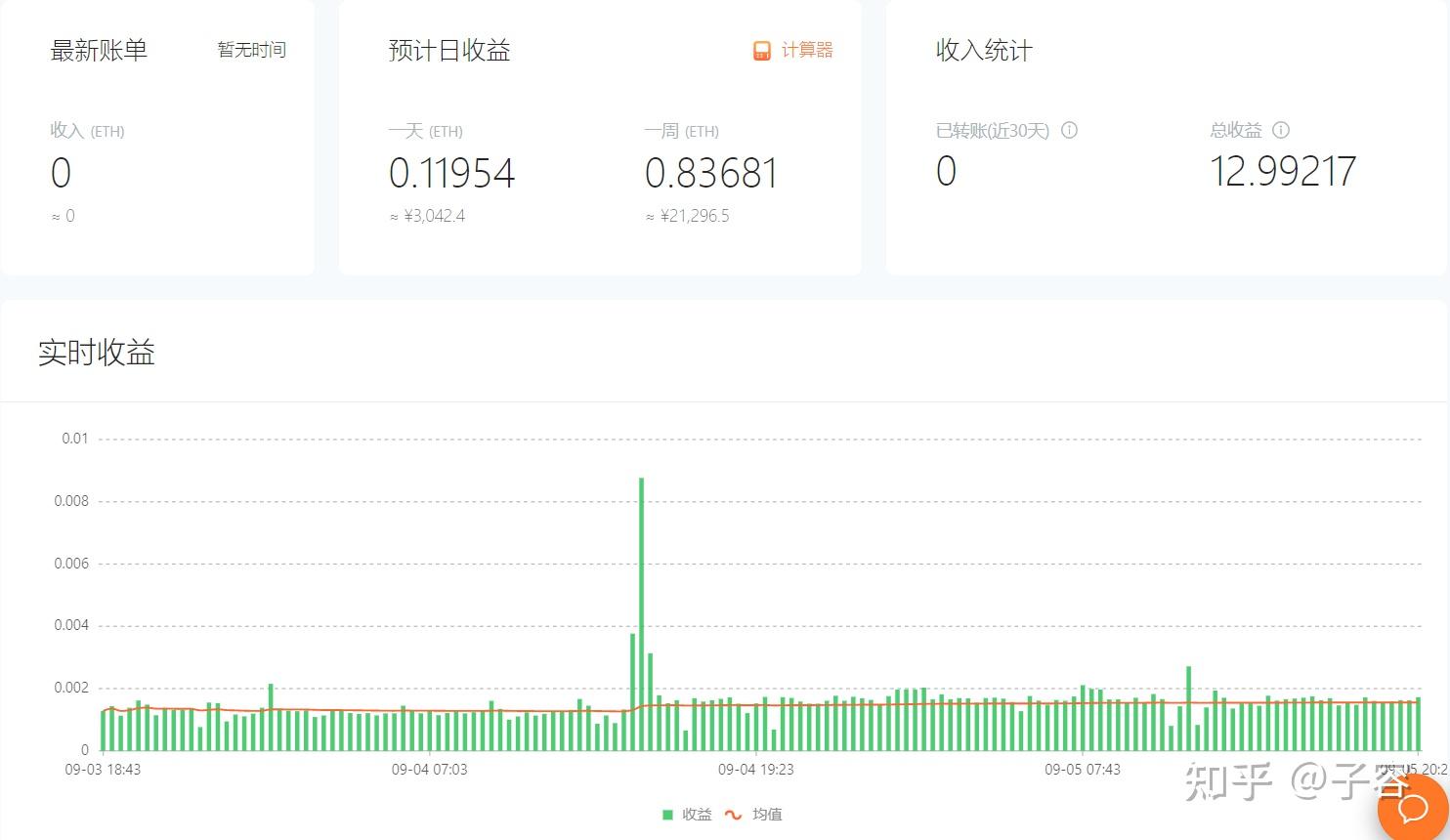Click the 计算器 text link

807,50
